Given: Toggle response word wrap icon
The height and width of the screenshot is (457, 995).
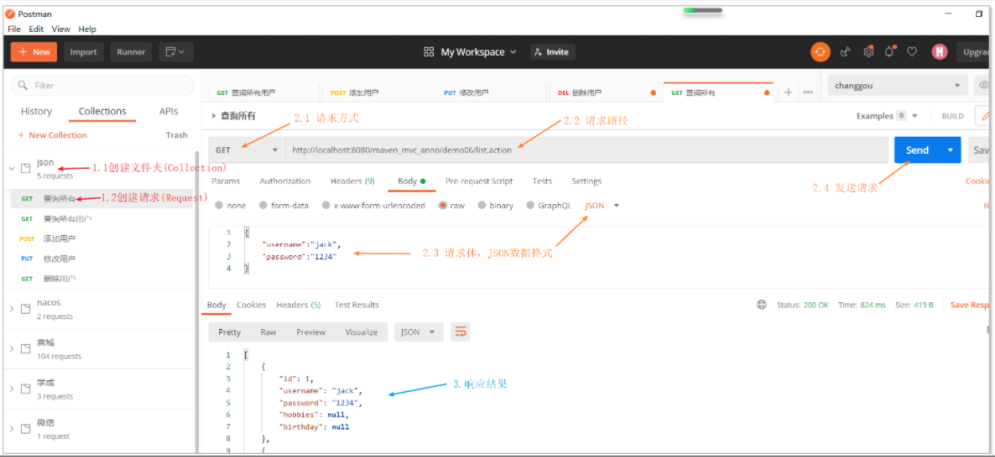Looking at the screenshot, I should [460, 332].
